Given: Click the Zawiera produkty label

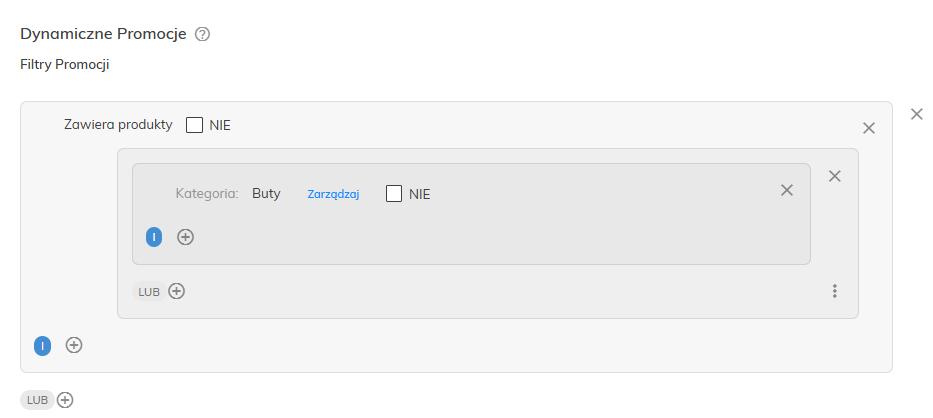Looking at the screenshot, I should pyautogui.click(x=118, y=124).
